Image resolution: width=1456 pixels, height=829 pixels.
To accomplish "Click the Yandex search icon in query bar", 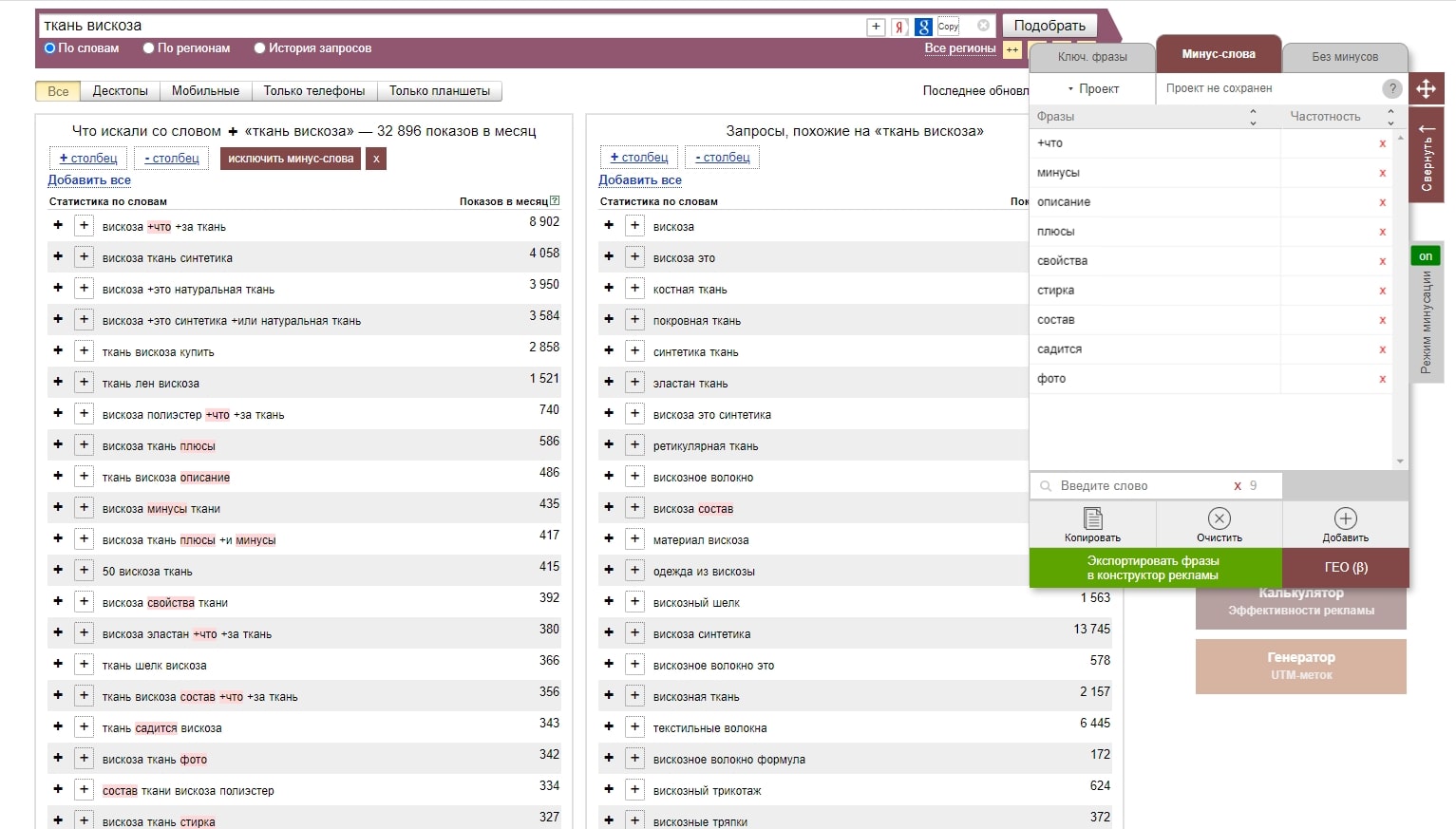I will coord(899,27).
